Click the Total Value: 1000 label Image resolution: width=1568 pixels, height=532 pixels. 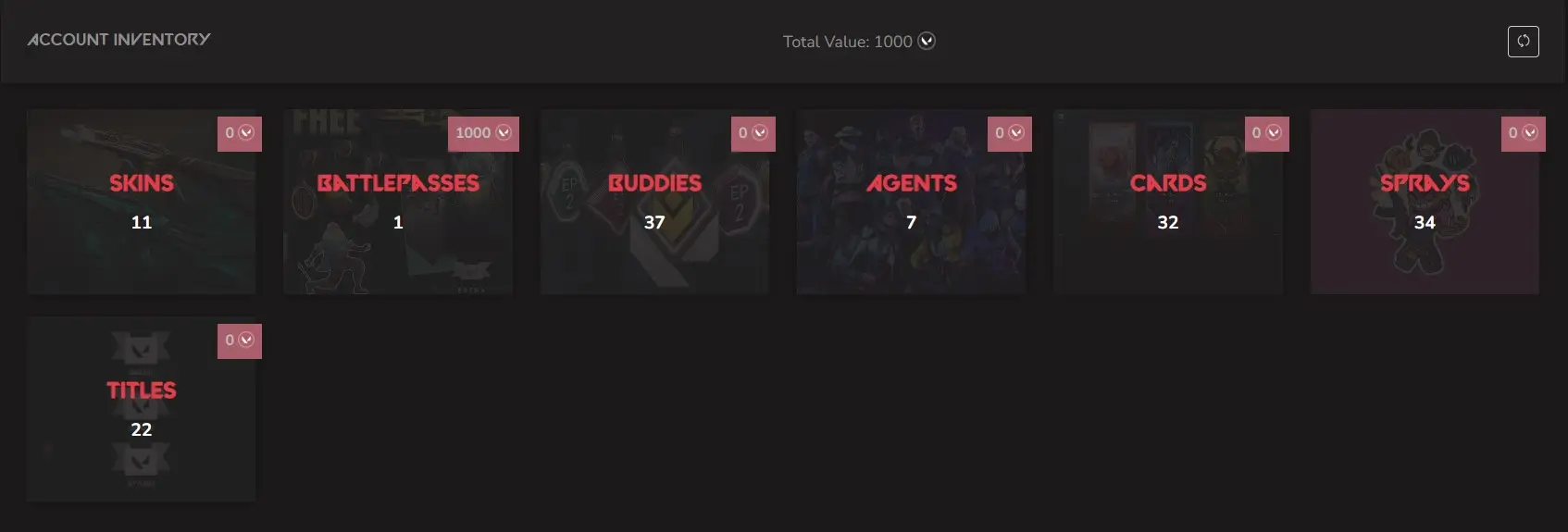point(848,42)
